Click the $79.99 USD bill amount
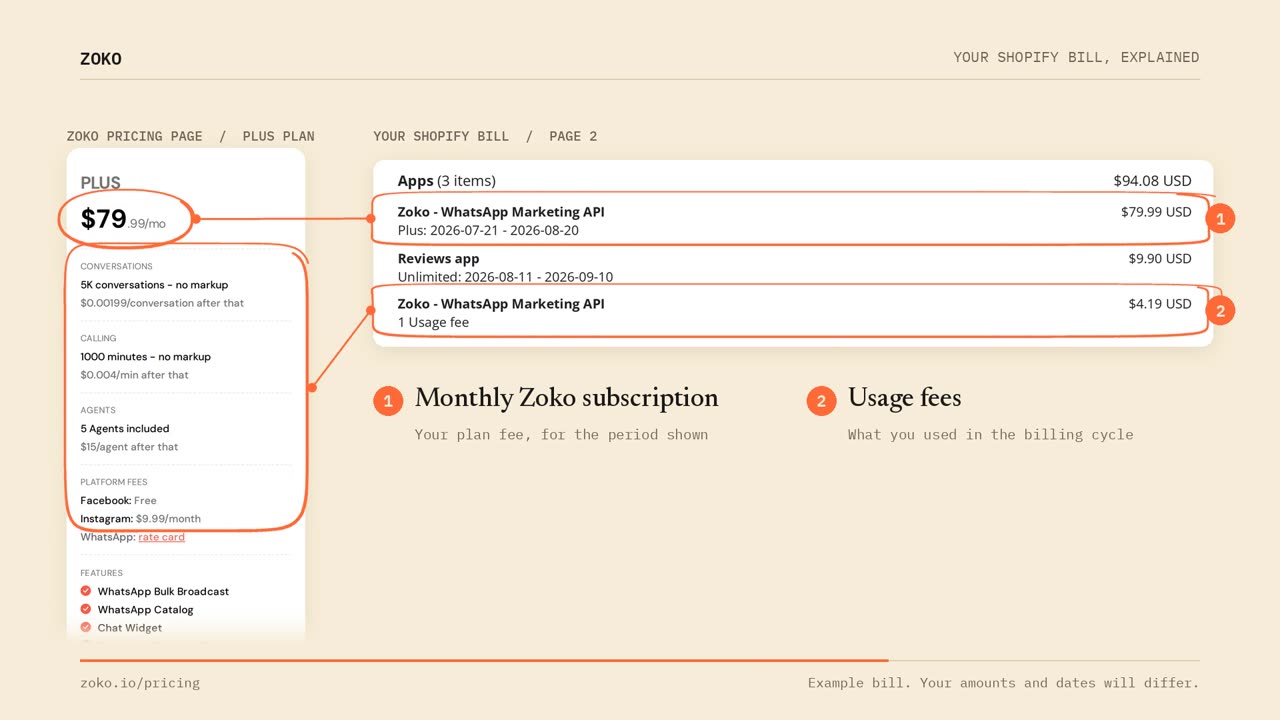Viewport: 1280px width, 720px height. pyautogui.click(x=1156, y=212)
